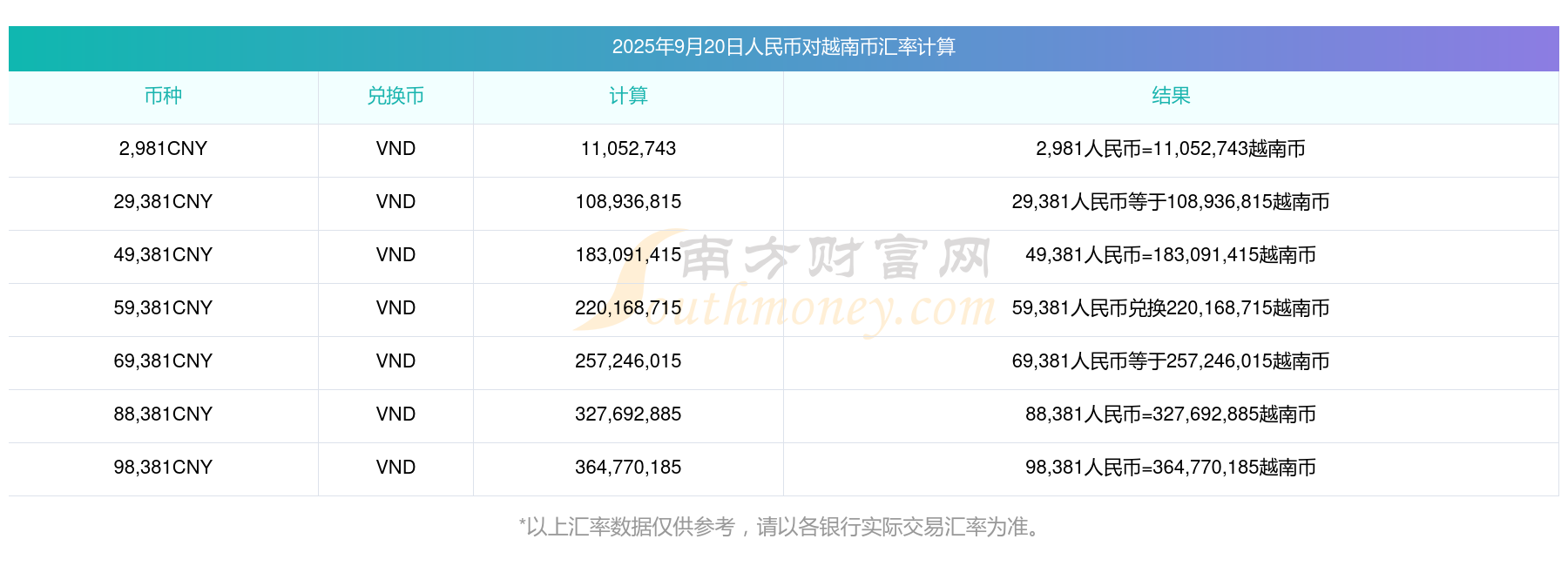Click VND in the 2,981CNY row
Image resolution: width=1568 pixels, height=566 pixels.
(395, 149)
